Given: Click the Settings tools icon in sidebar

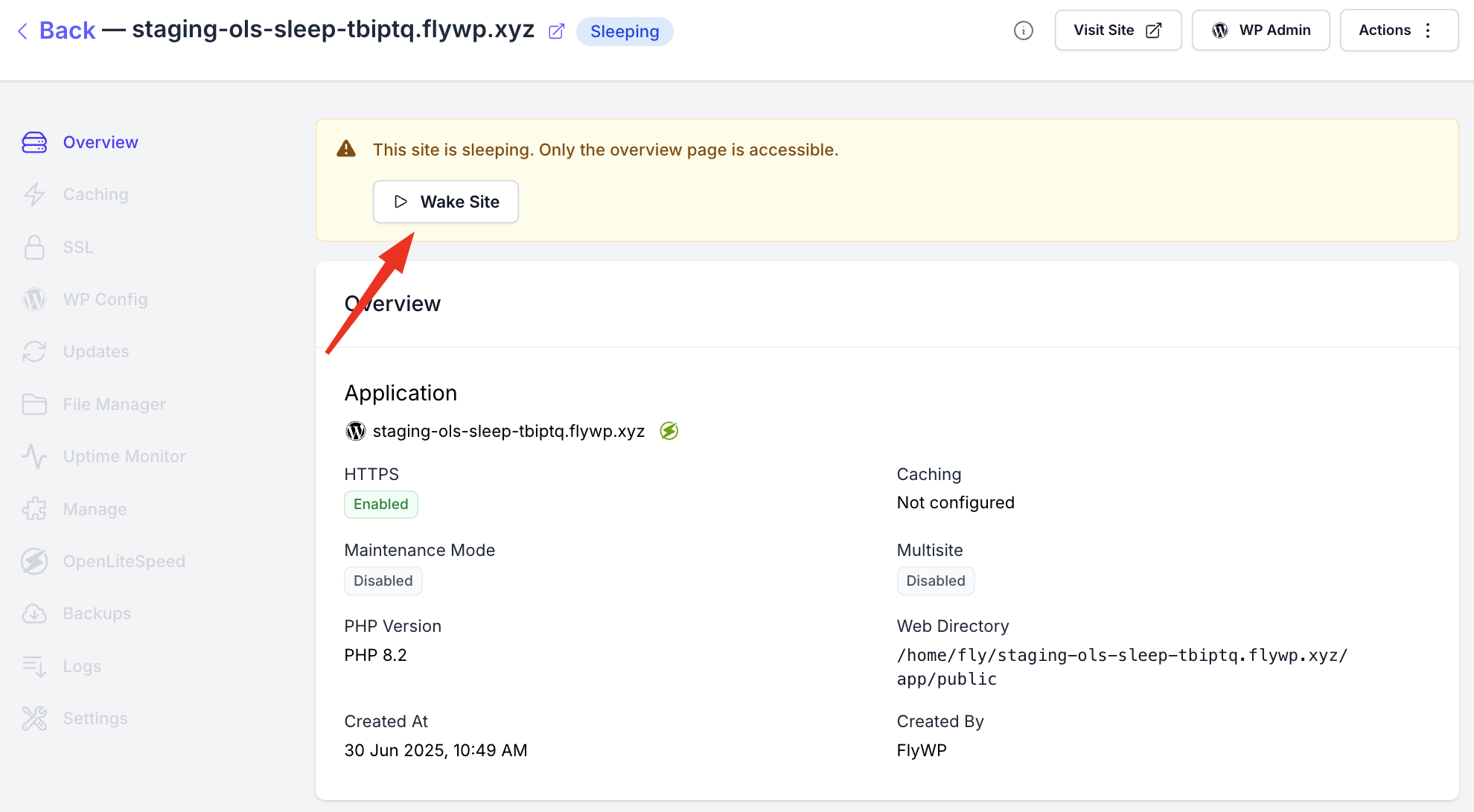Looking at the screenshot, I should [34, 718].
